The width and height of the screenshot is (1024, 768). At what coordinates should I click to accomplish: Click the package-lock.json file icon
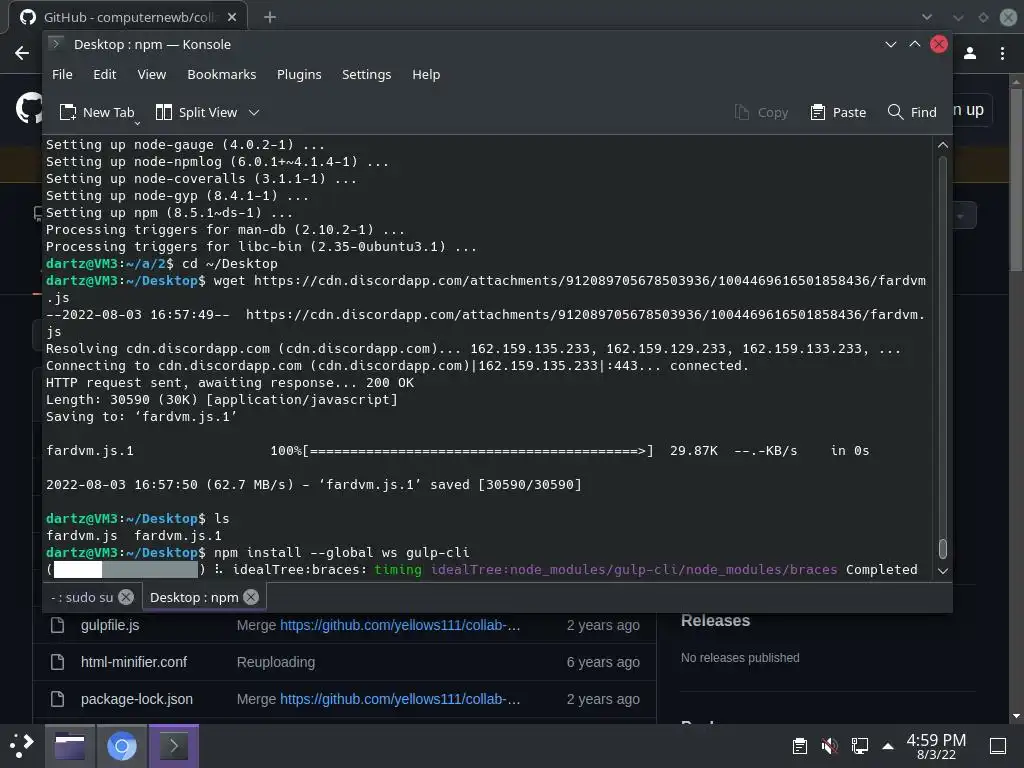(x=57, y=699)
